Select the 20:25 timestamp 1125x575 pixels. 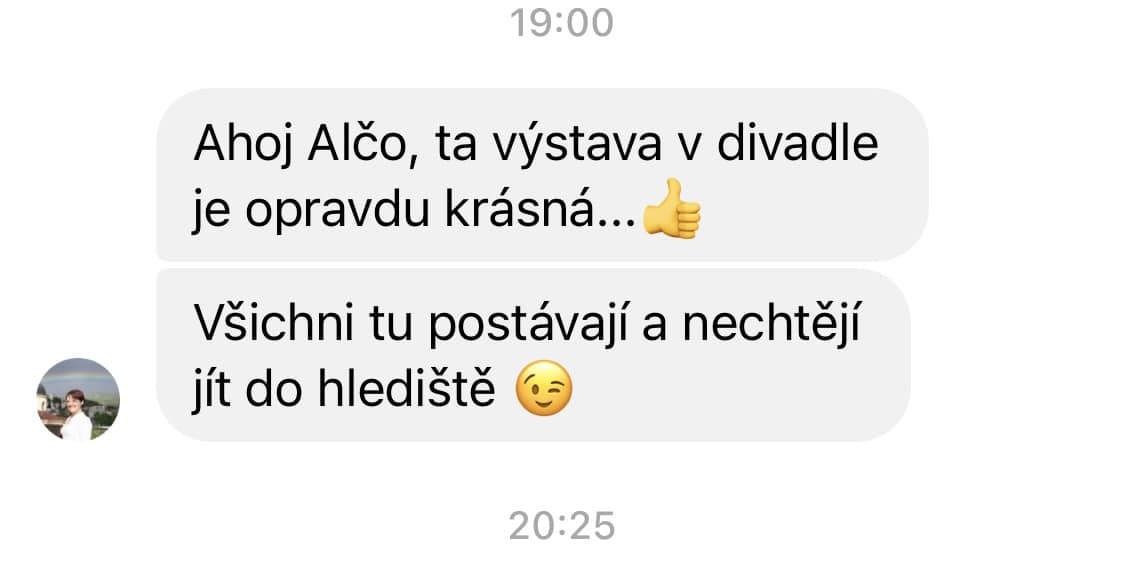pos(562,526)
